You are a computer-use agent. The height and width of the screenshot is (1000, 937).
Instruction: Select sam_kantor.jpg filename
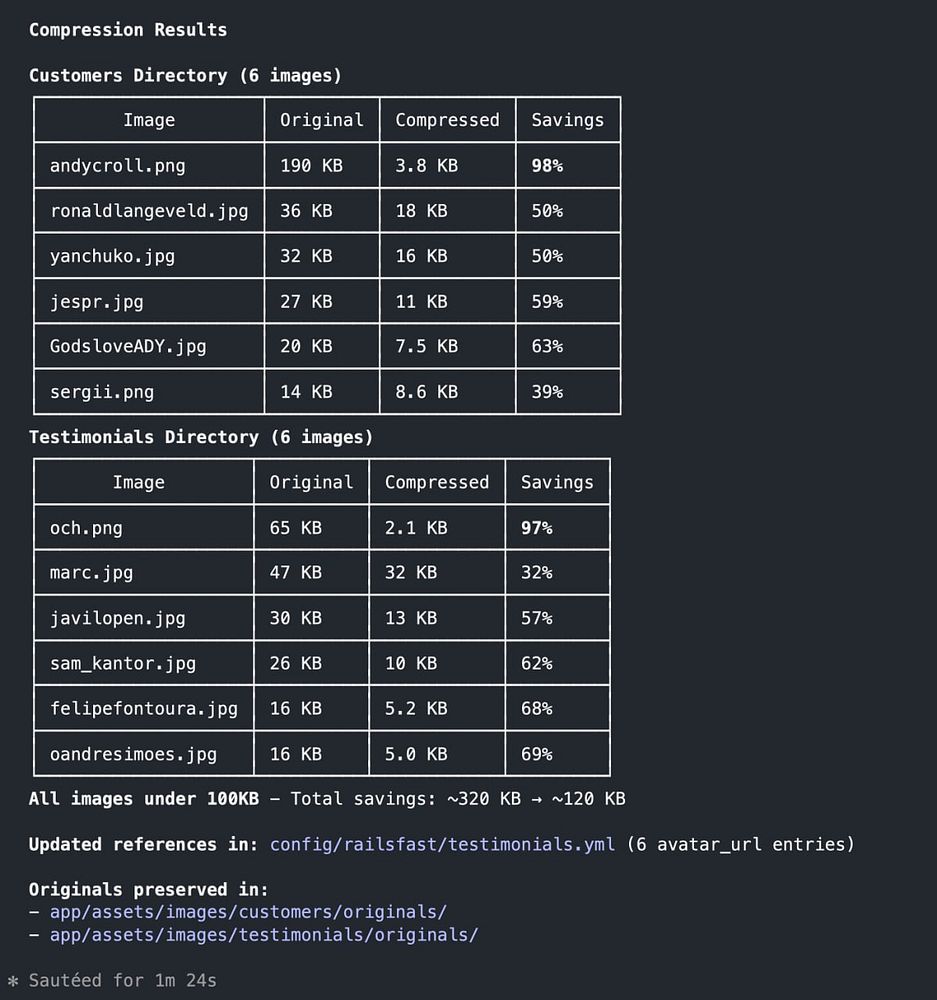click(x=122, y=663)
